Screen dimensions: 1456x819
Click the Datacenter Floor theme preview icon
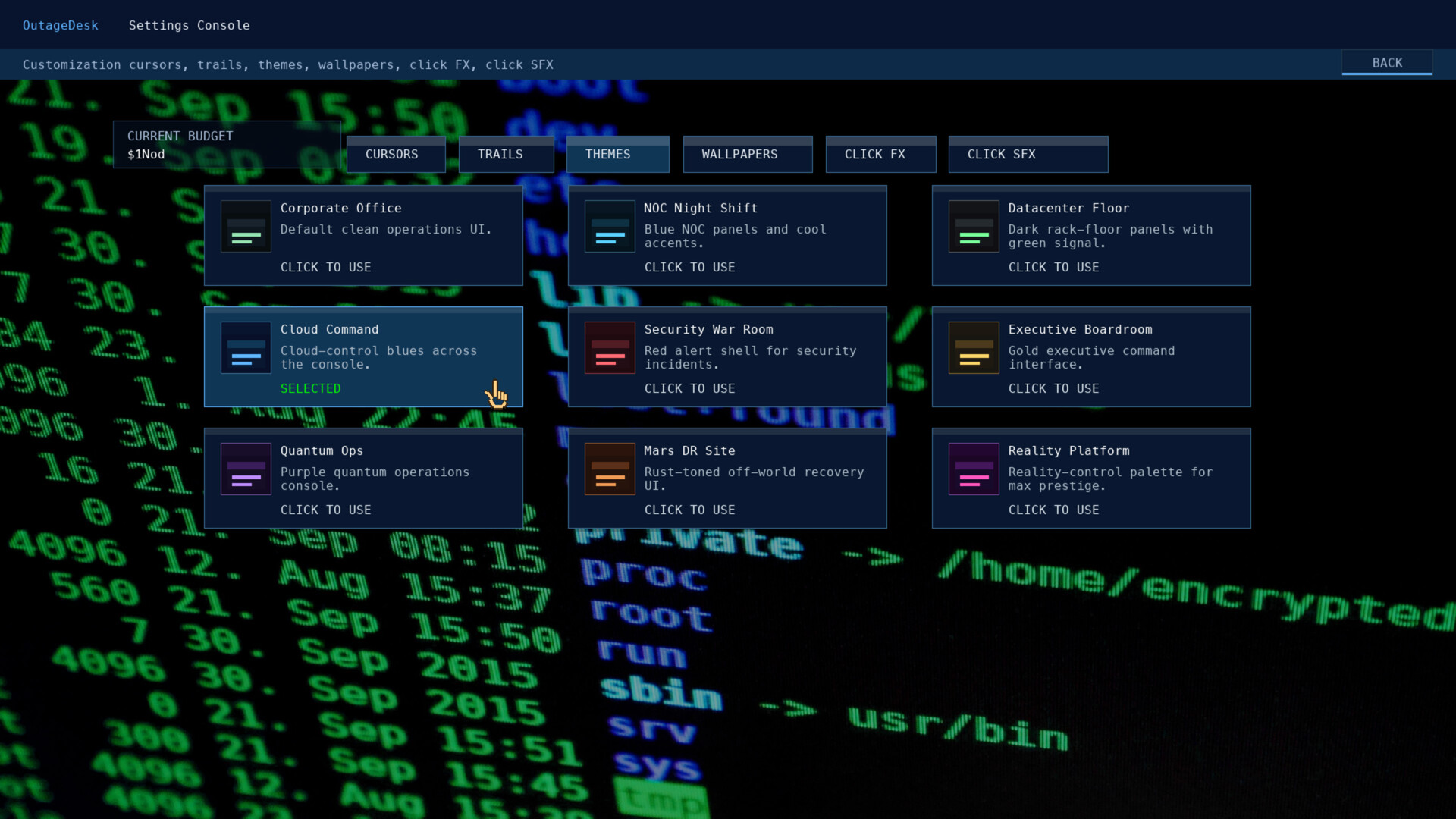(x=974, y=226)
